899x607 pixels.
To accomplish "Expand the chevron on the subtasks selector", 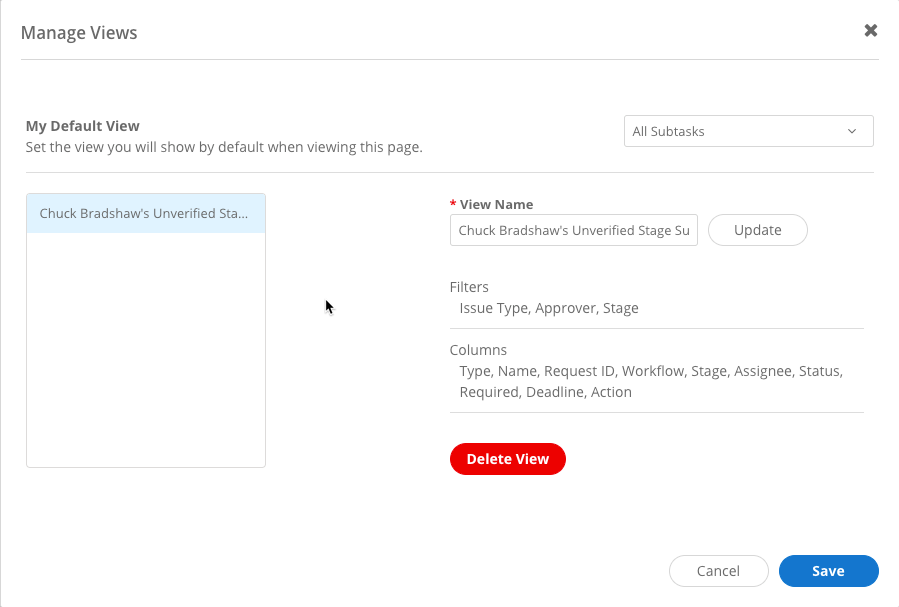I will pyautogui.click(x=852, y=131).
